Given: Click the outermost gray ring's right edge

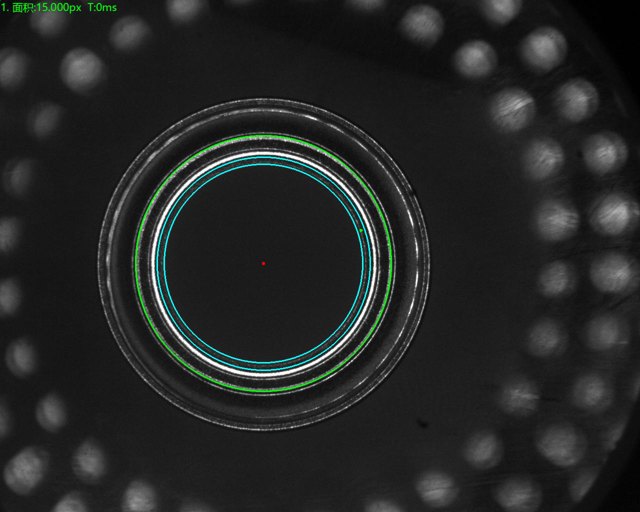Looking at the screenshot, I should click(x=429, y=262).
